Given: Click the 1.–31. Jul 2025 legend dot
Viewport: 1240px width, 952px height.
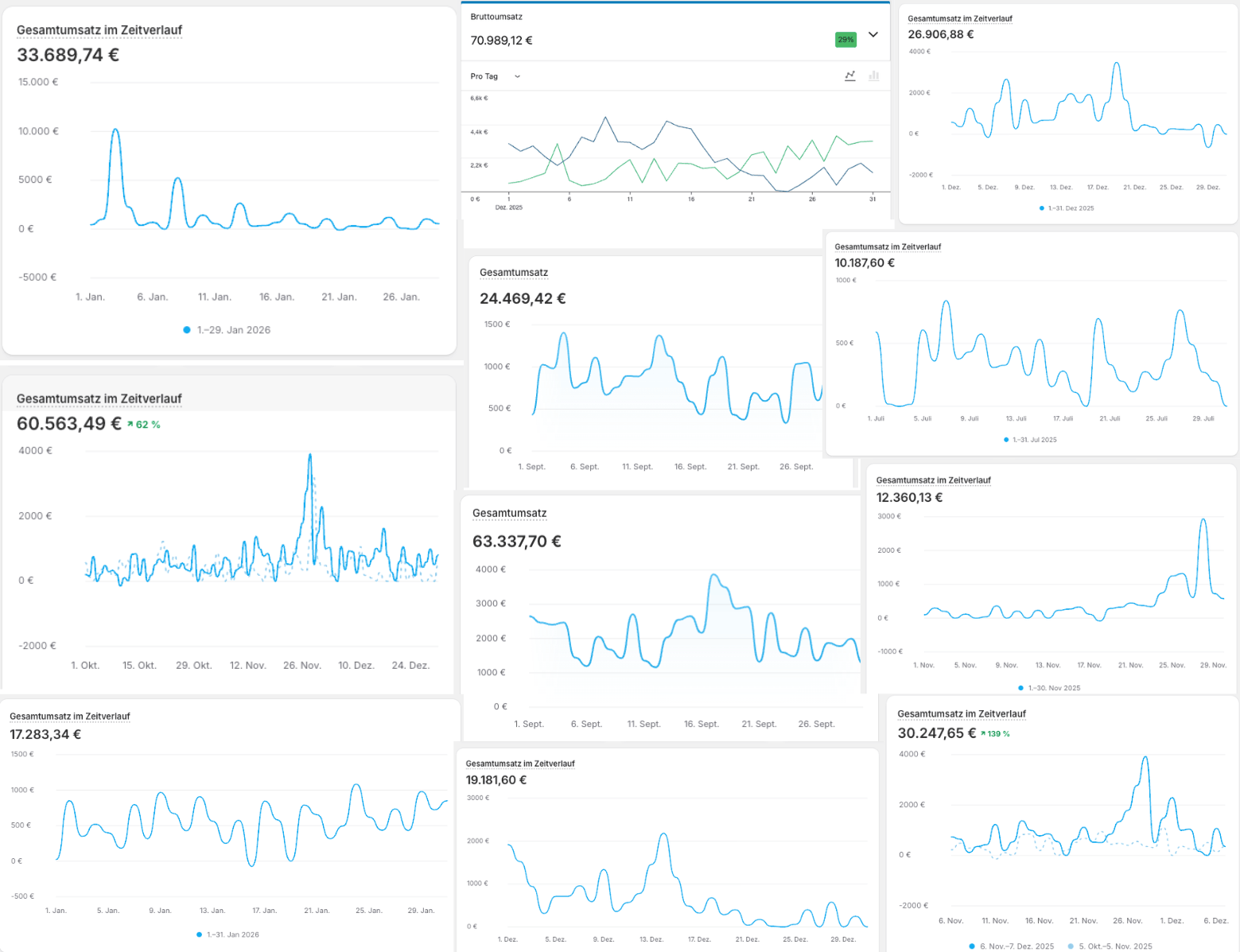Looking at the screenshot, I should click(x=1006, y=440).
